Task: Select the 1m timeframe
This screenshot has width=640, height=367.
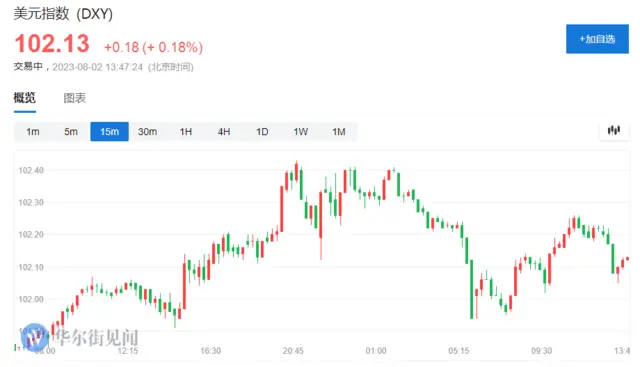Action: pos(33,132)
